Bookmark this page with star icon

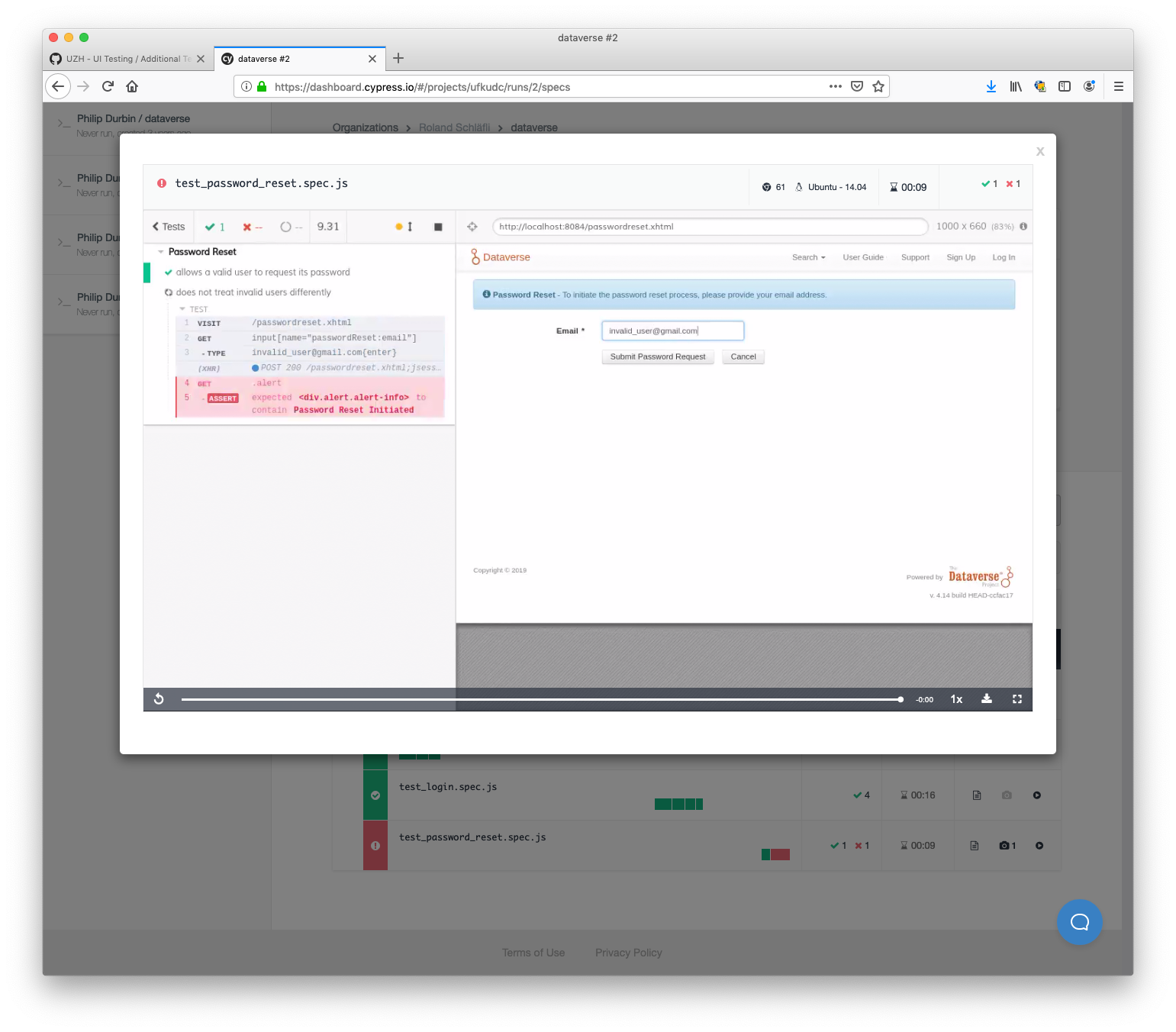click(878, 86)
